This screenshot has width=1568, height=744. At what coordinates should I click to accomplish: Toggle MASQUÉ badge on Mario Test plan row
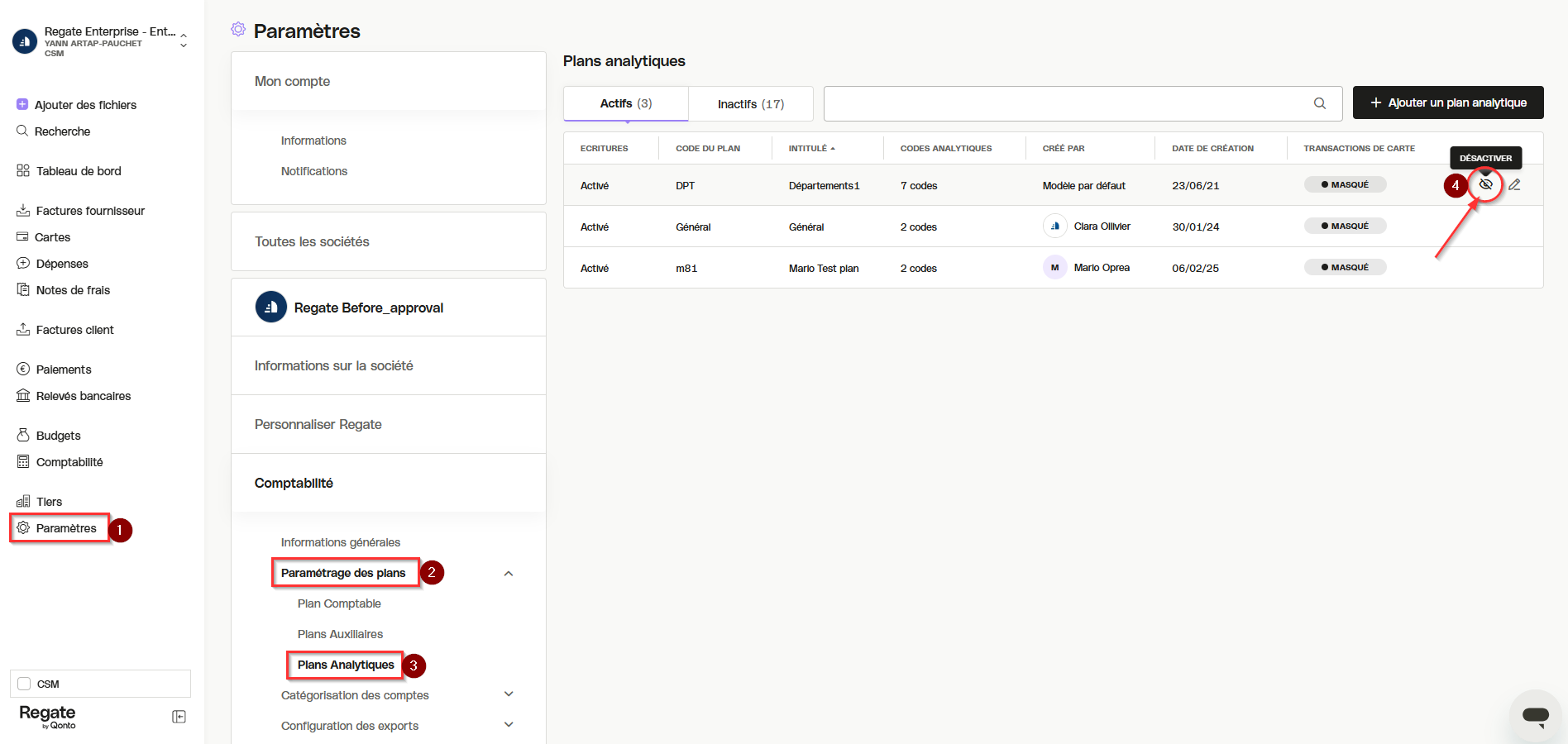1346,267
